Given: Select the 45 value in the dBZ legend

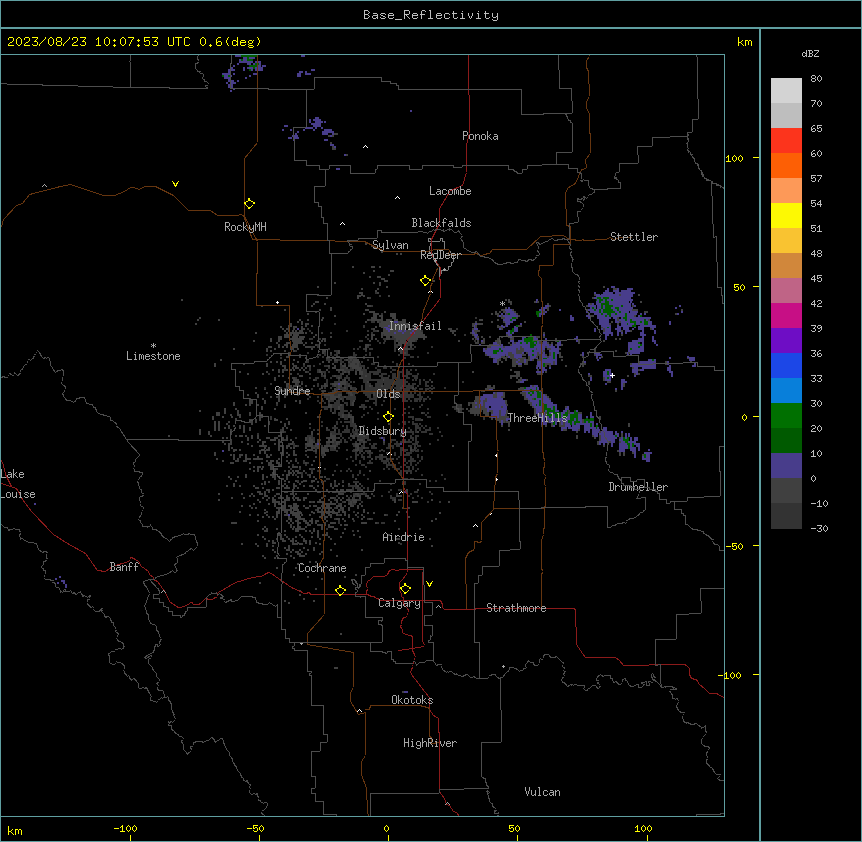Looking at the screenshot, I should click(816, 279).
